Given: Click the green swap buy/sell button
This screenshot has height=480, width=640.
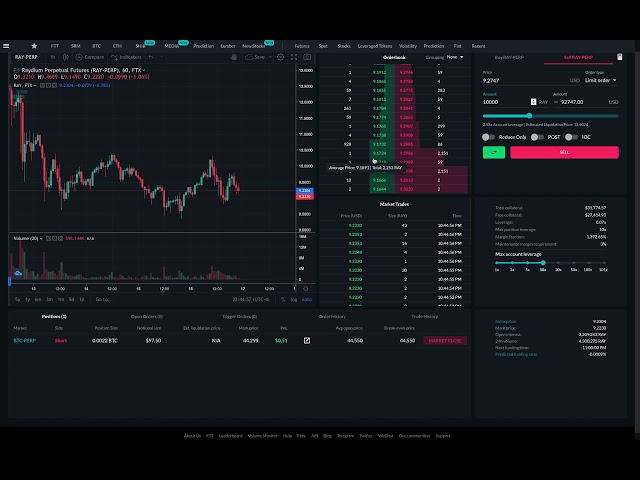Looking at the screenshot, I should coord(494,152).
